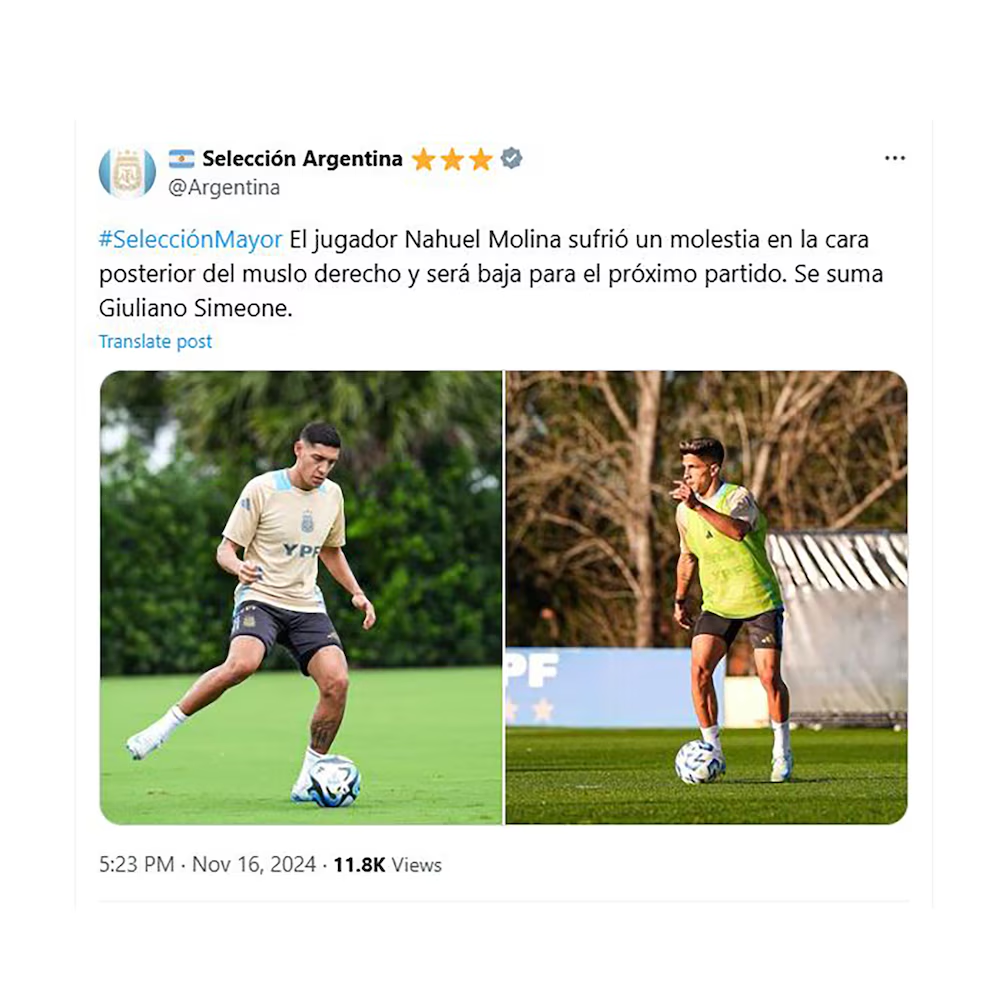
Task: Open the #SelecciónMayor hashtag
Action: (x=190, y=240)
